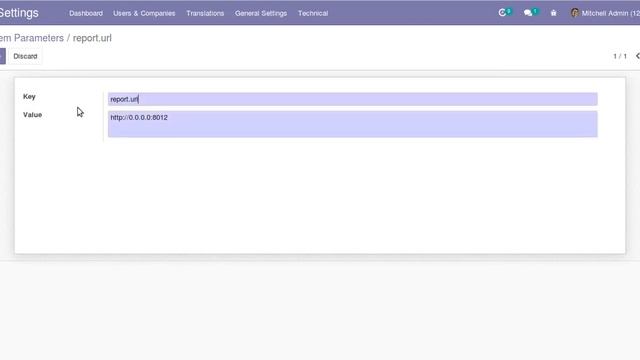Click the 1 / 1 pager counter

[620, 56]
